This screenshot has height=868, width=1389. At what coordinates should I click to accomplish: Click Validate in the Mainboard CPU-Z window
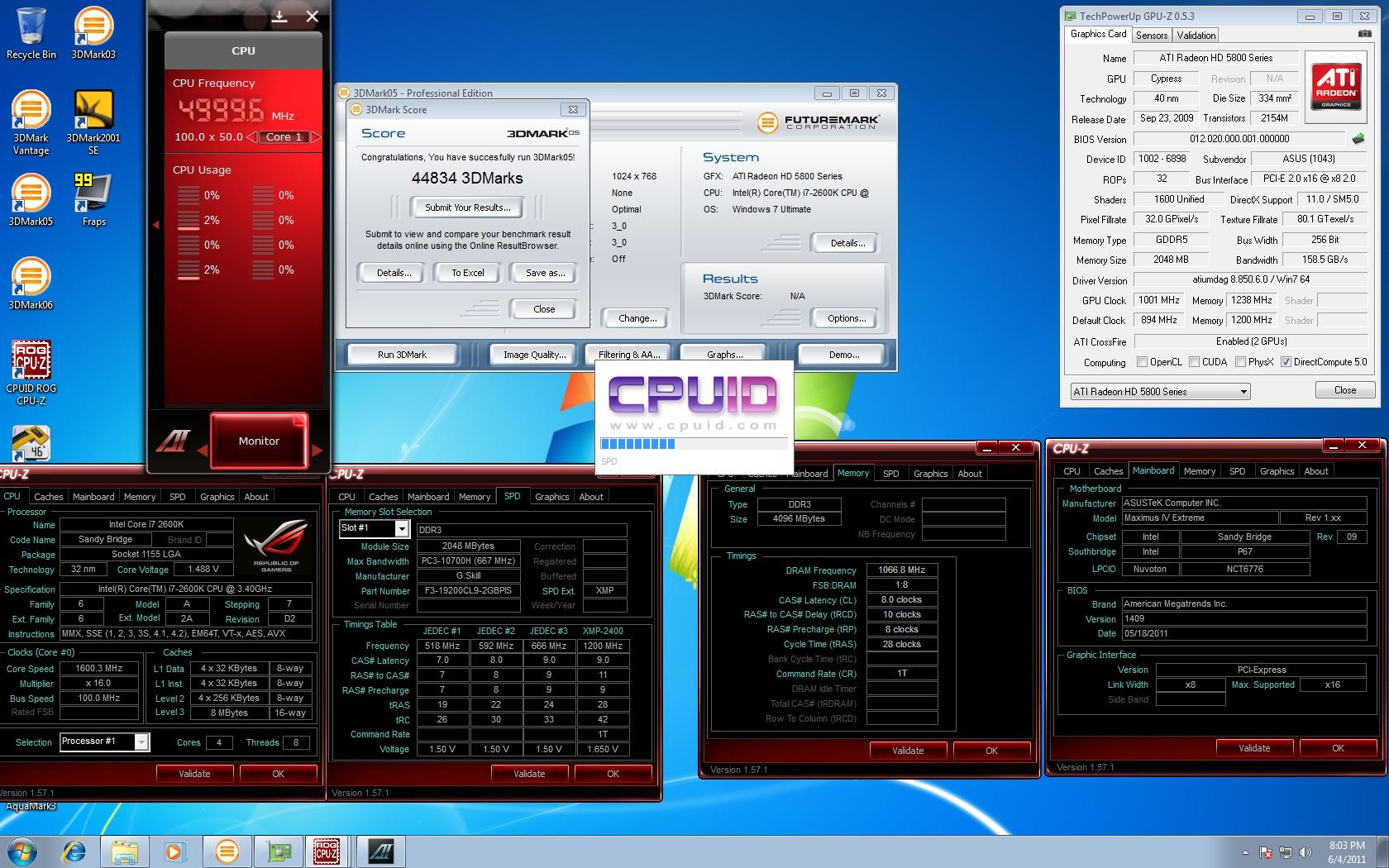1254,748
